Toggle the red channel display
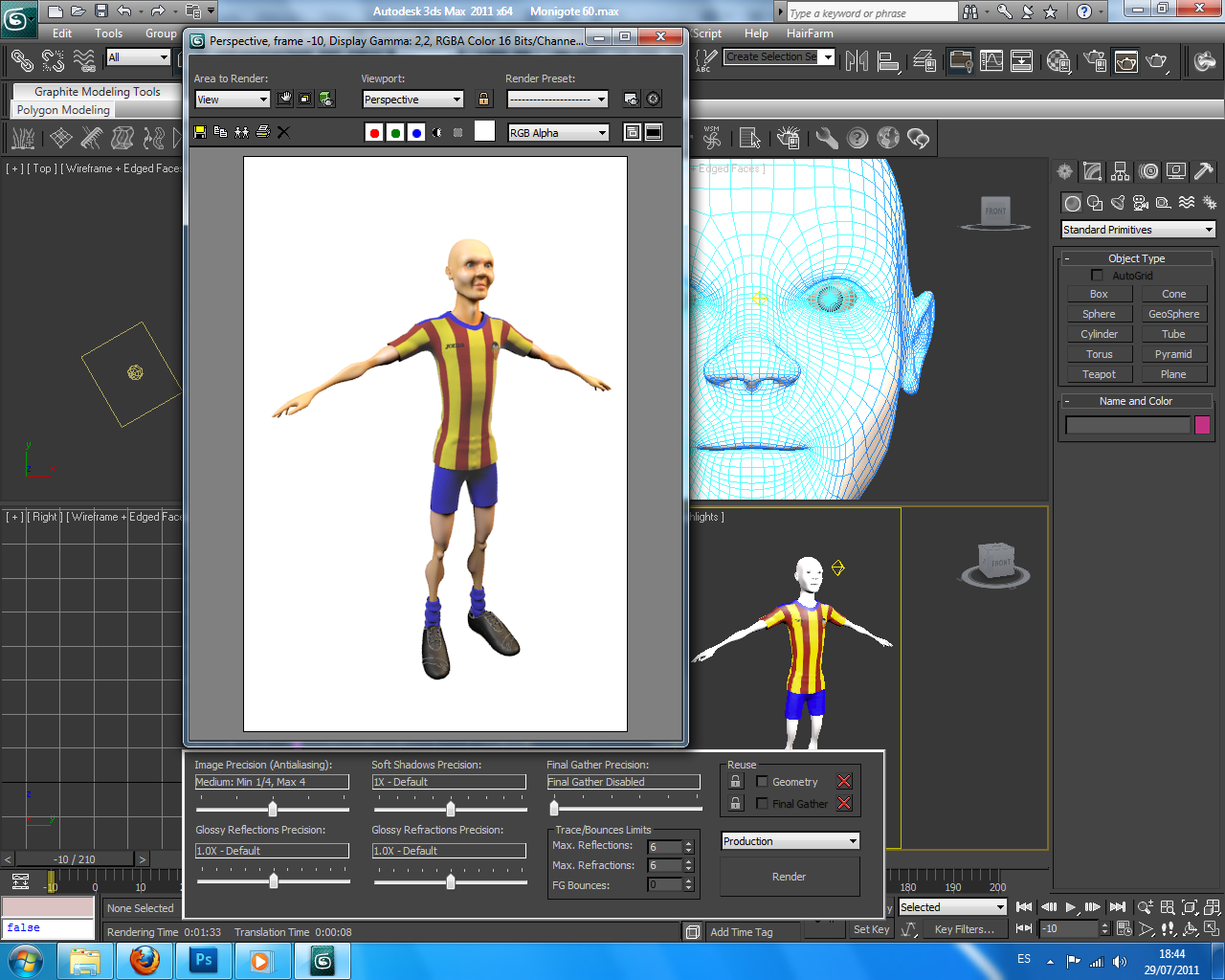The width and height of the screenshot is (1225, 980). pos(374,133)
